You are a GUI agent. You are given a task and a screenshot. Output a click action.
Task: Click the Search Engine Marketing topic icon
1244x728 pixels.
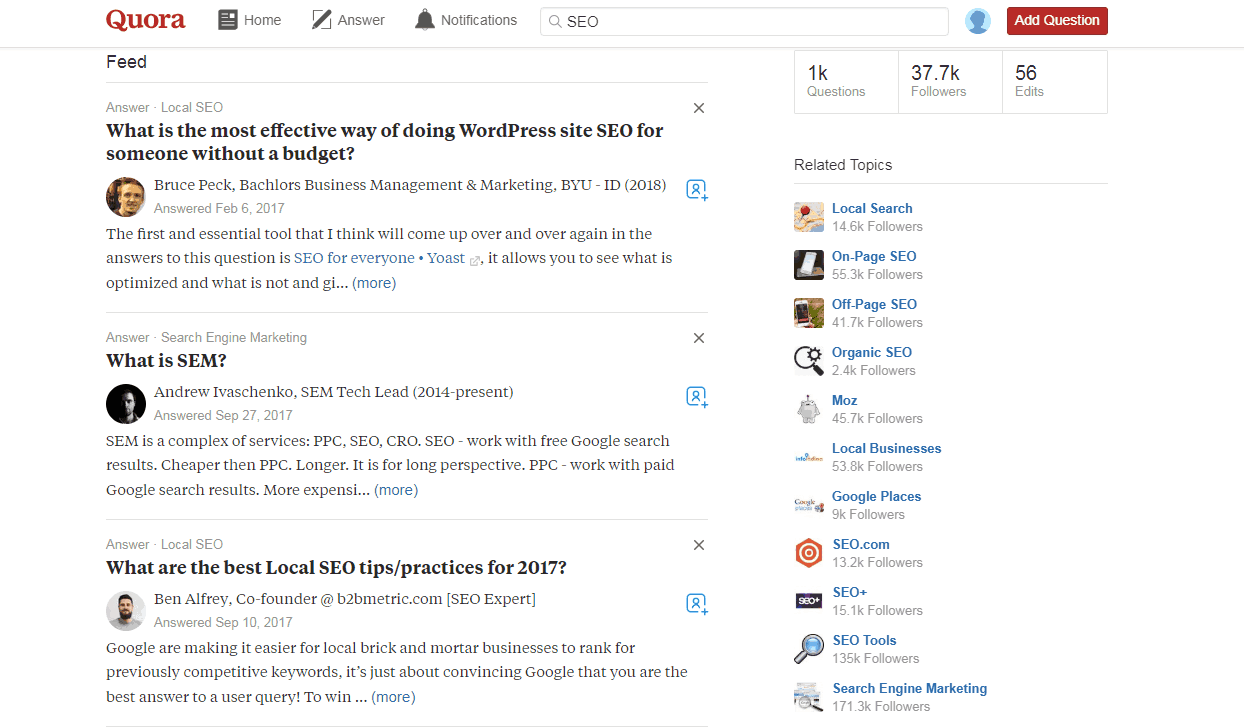809,697
